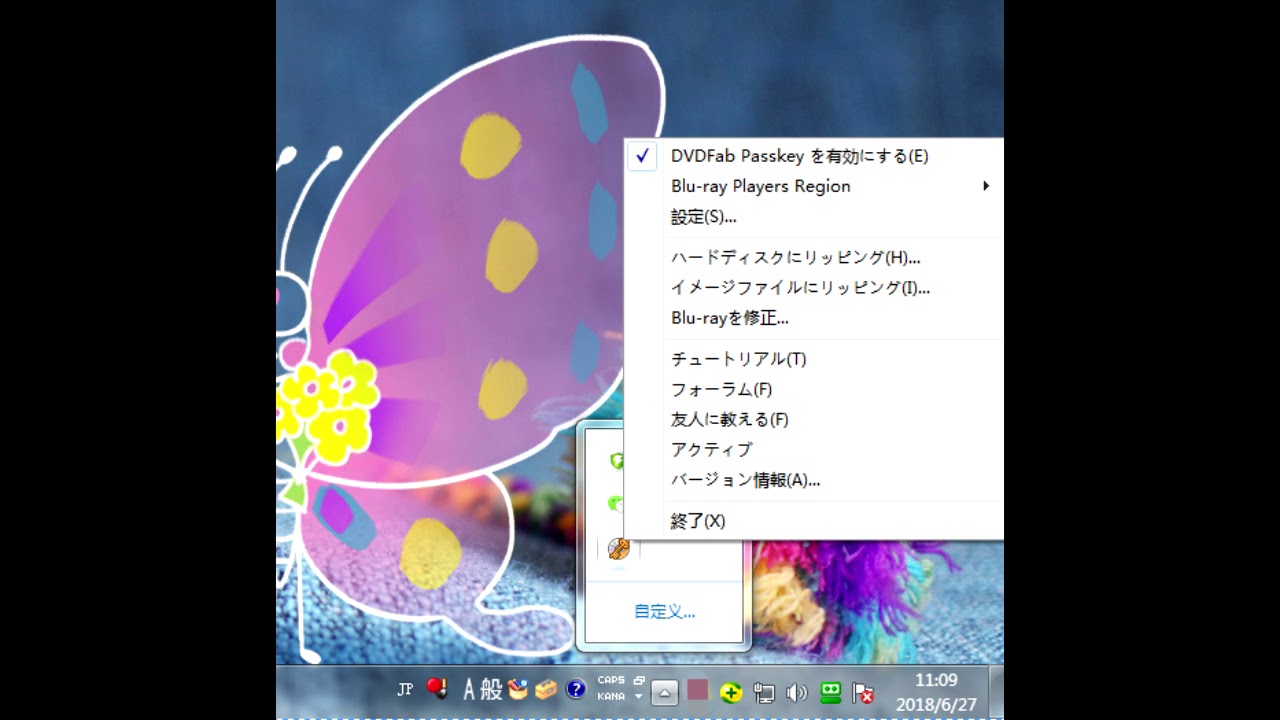This screenshot has width=1280, height=720.
Task: Click language bar restore icon
Action: [x=639, y=680]
